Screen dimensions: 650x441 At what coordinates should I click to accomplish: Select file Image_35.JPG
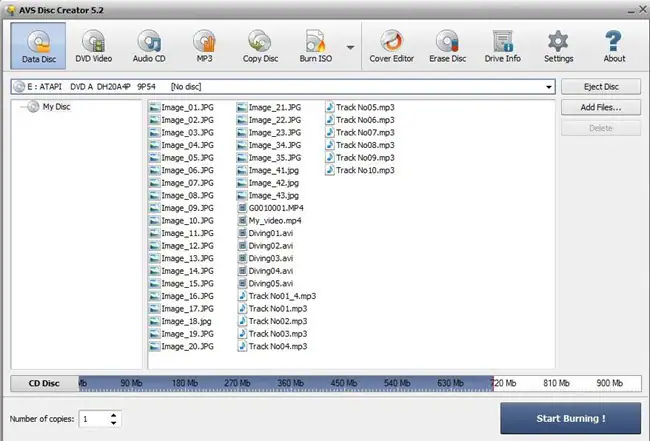269,158
